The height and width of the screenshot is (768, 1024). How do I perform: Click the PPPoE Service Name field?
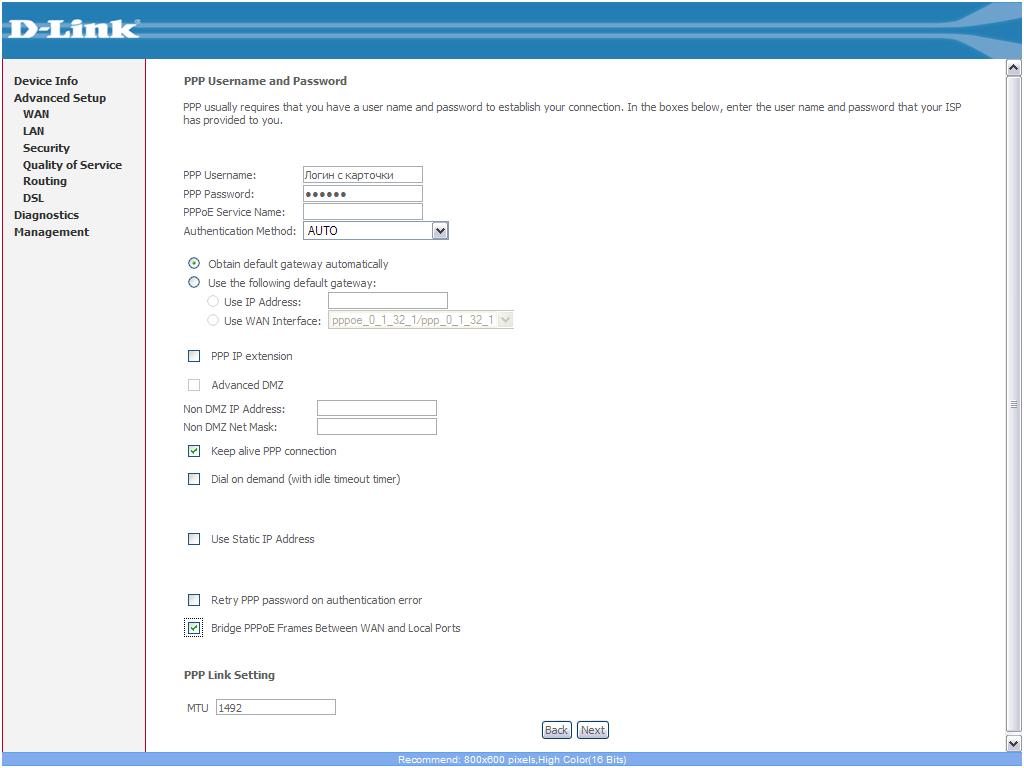(362, 212)
